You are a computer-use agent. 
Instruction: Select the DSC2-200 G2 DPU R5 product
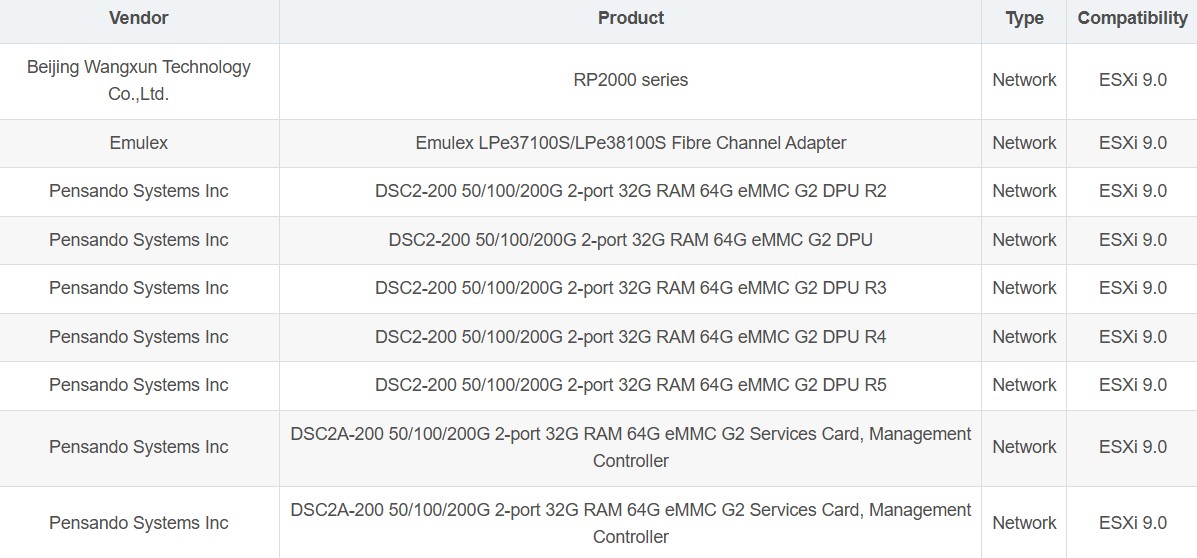tap(631, 385)
